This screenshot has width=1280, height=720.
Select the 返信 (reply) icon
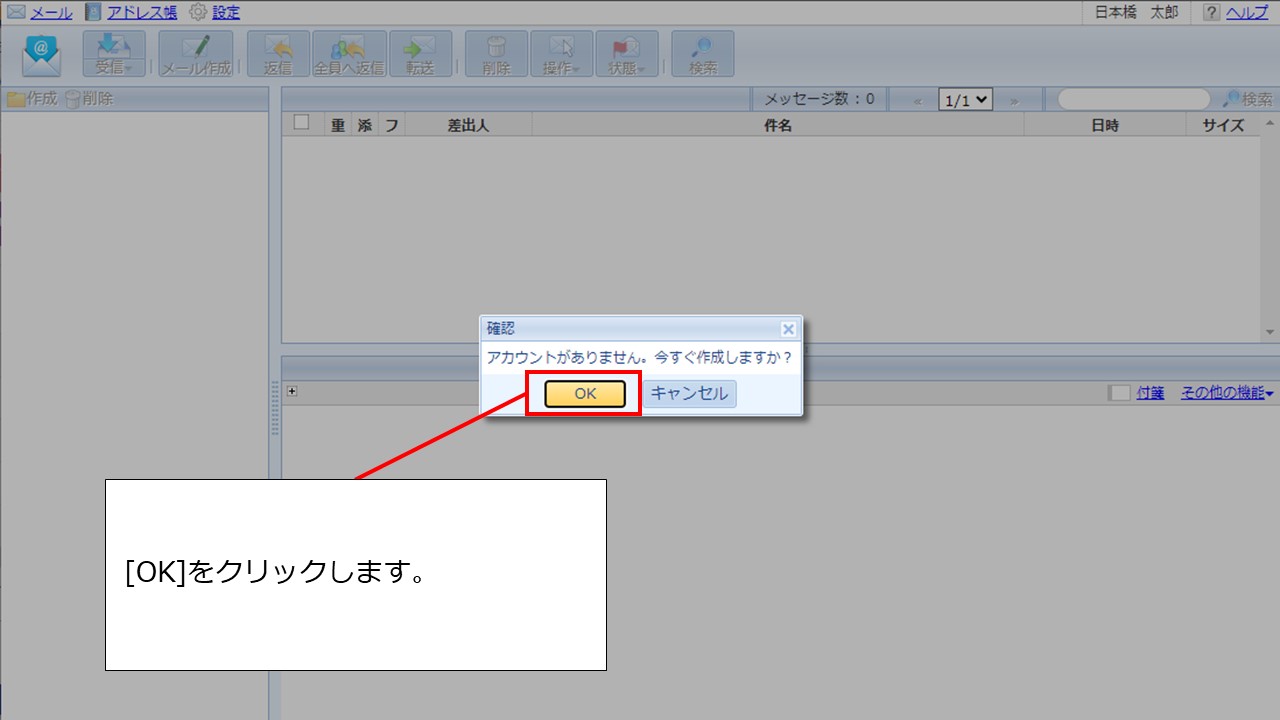277,54
